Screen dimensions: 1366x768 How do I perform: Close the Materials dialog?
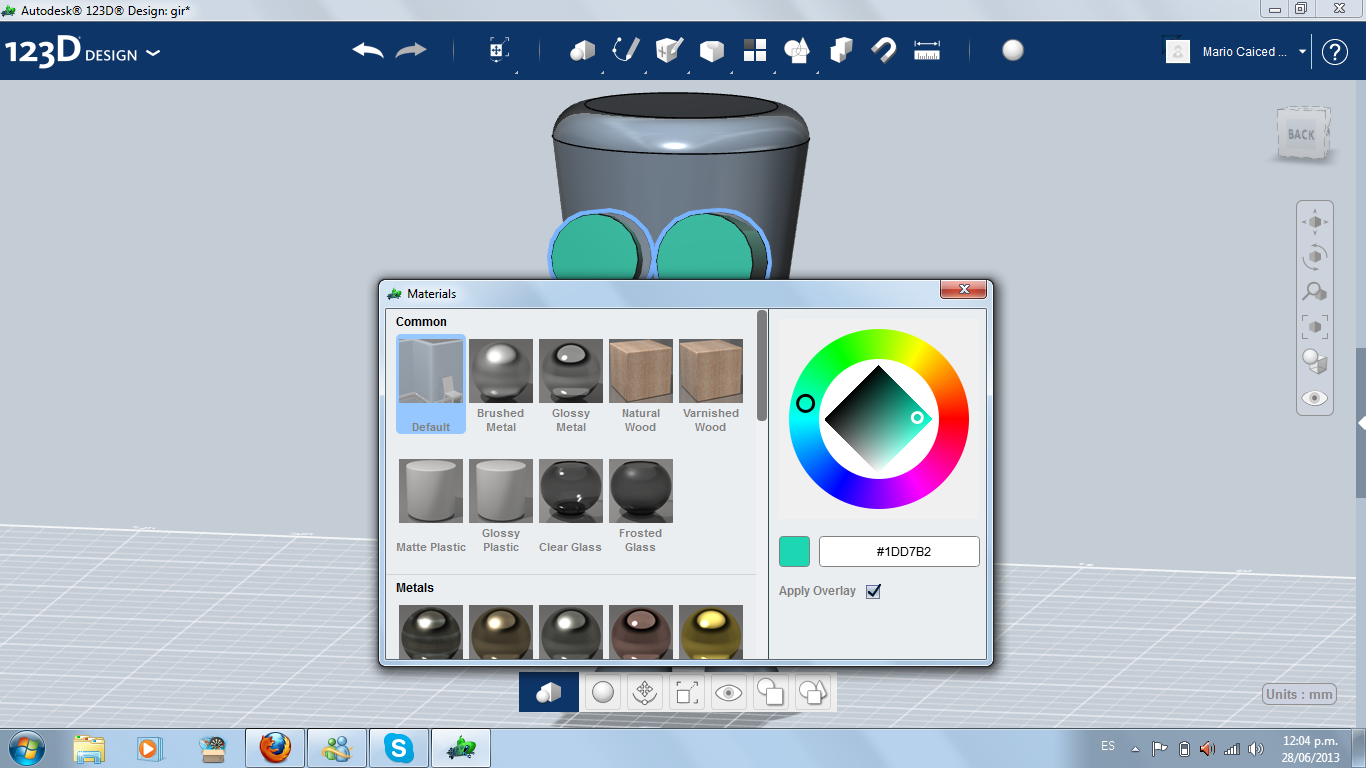pyautogui.click(x=965, y=289)
